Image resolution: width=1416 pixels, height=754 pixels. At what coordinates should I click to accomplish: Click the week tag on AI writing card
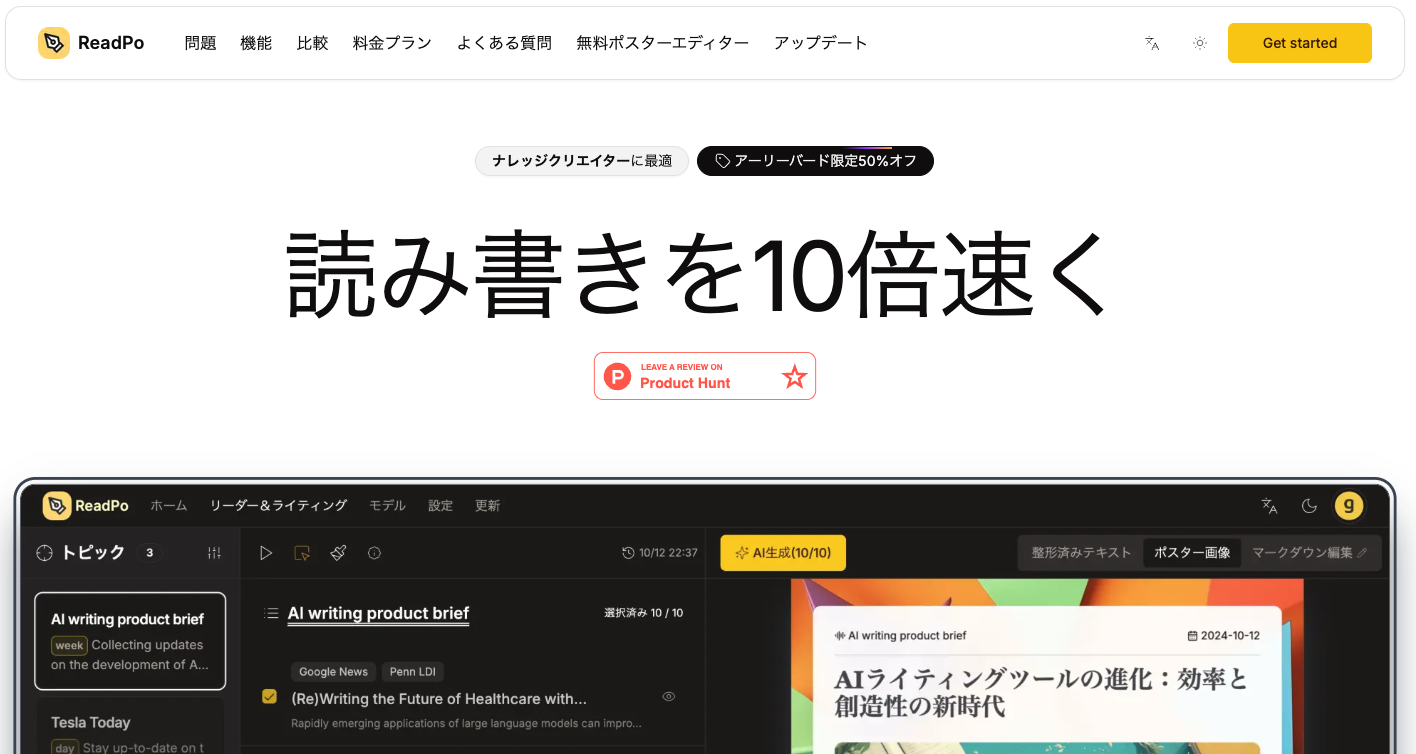tap(70, 646)
